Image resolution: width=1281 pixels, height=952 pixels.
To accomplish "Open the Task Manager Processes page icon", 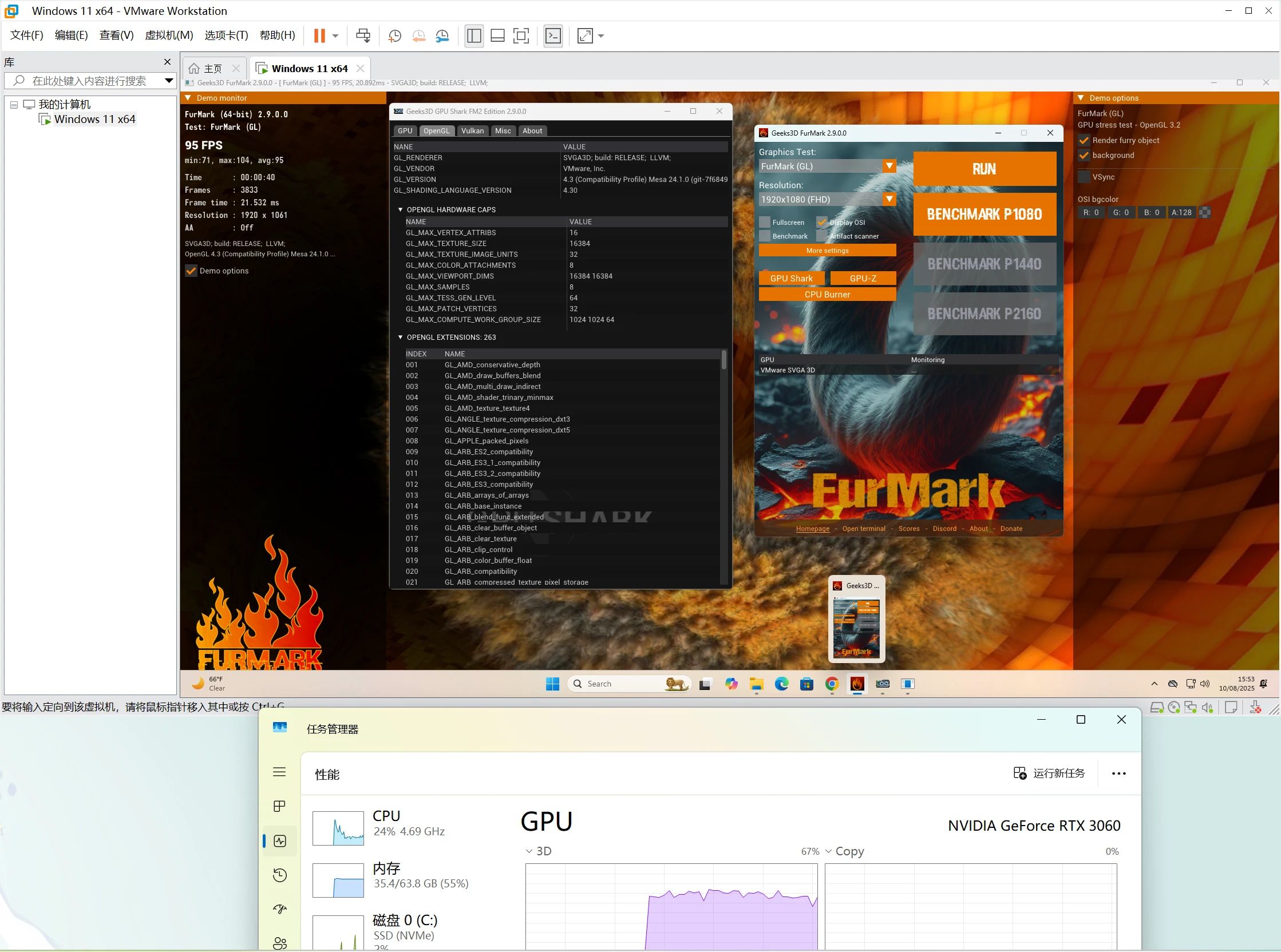I will point(279,806).
